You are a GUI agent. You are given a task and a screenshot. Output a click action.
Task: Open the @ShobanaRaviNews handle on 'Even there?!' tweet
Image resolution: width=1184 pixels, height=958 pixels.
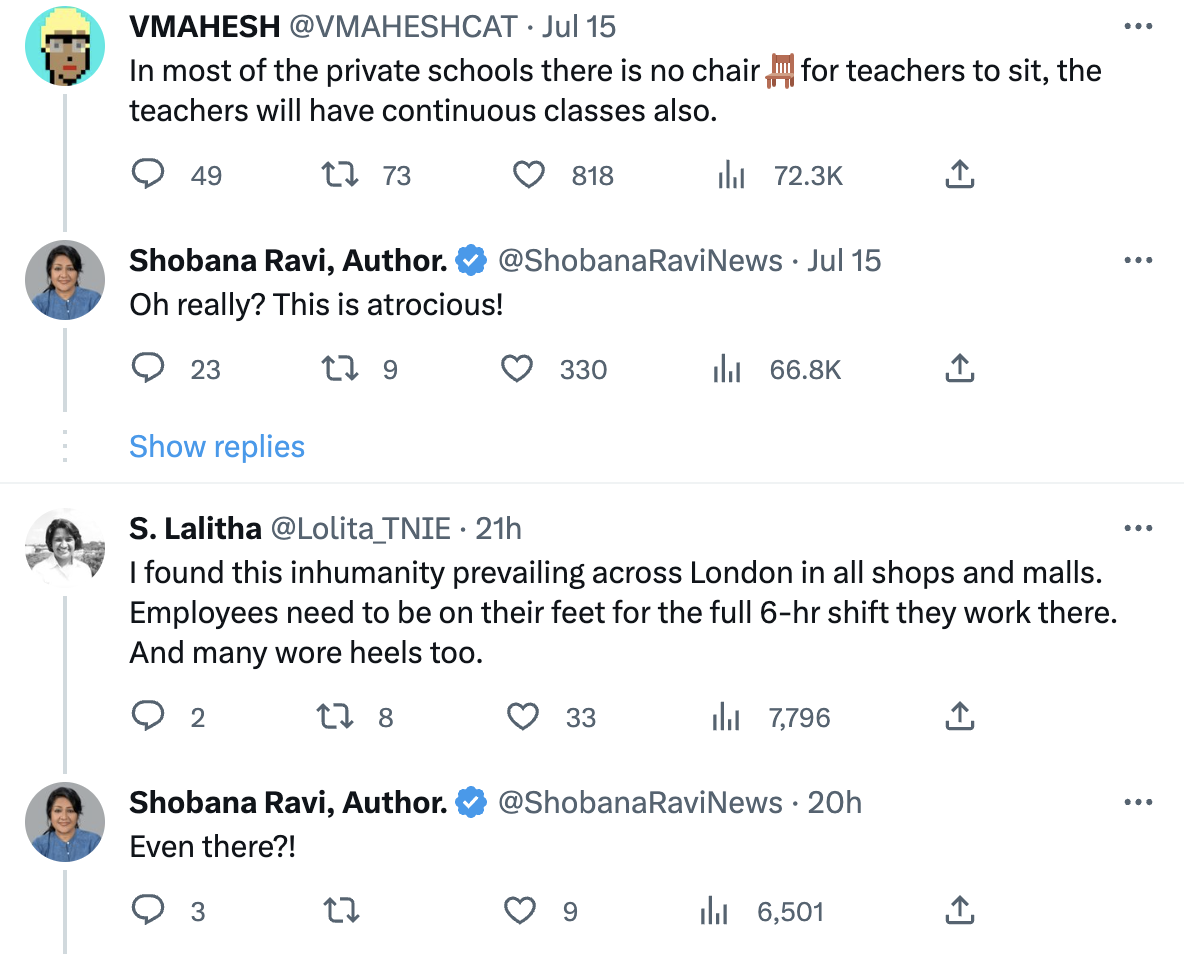coord(640,802)
